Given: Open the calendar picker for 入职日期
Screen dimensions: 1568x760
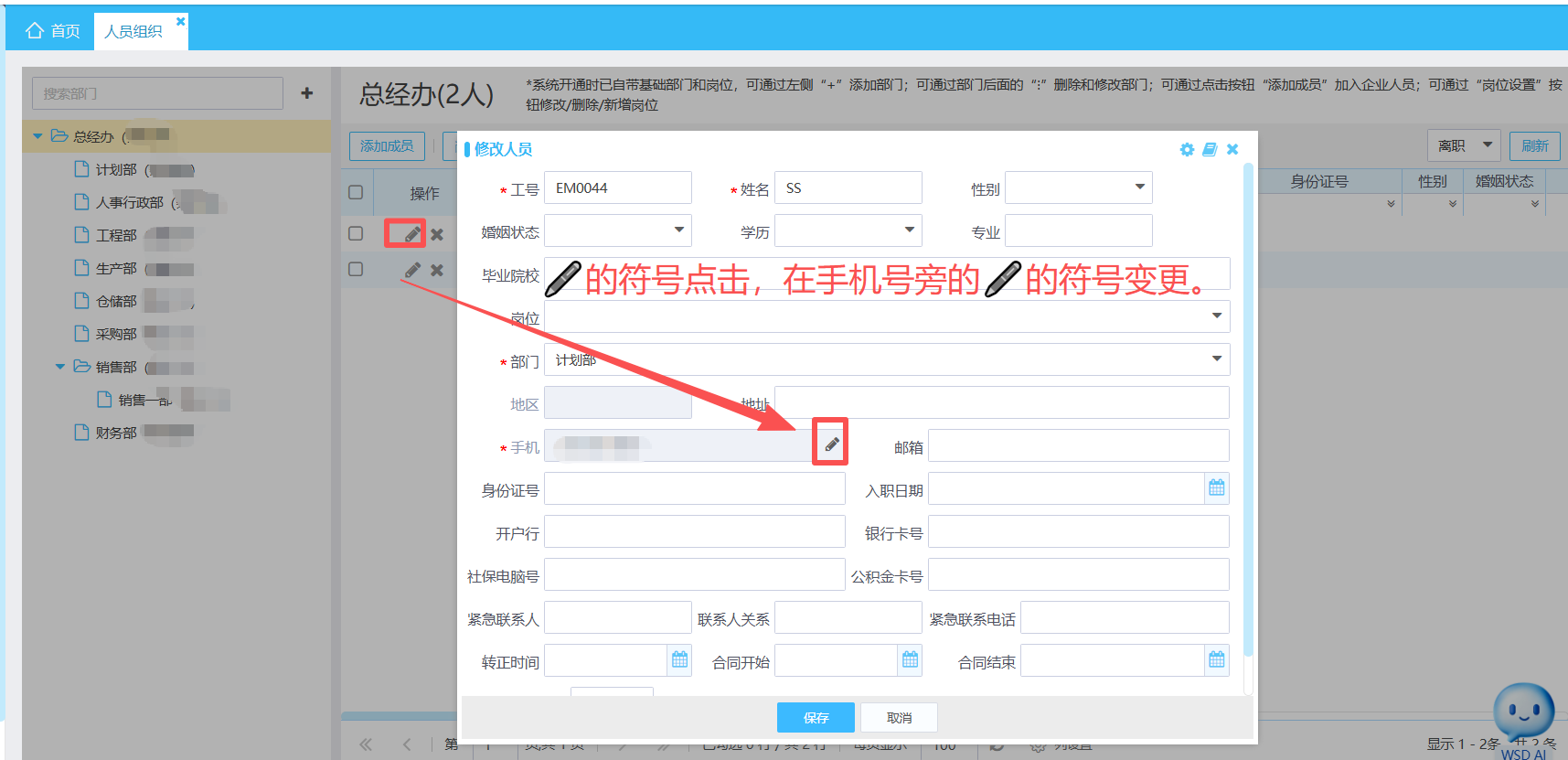Looking at the screenshot, I should (1216, 487).
